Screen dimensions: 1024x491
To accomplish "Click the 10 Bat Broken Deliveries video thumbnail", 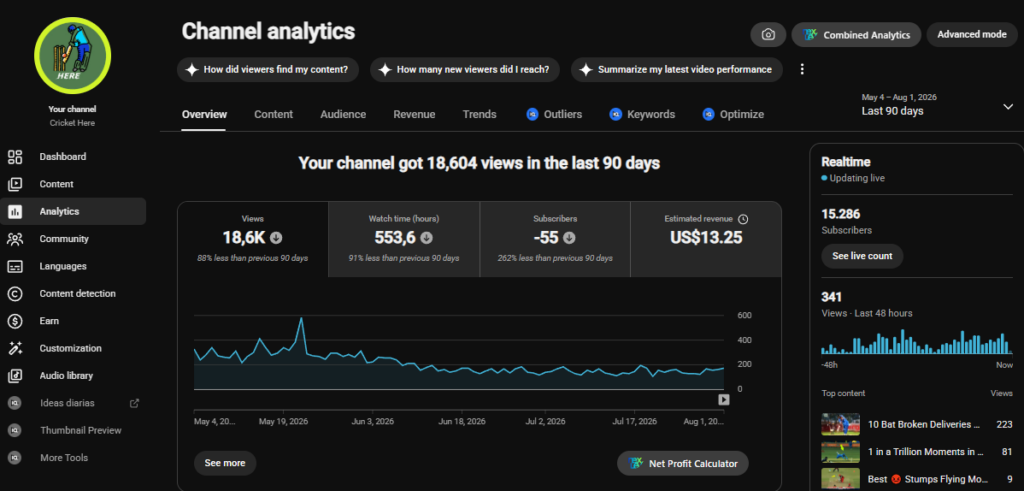I will pos(840,424).
